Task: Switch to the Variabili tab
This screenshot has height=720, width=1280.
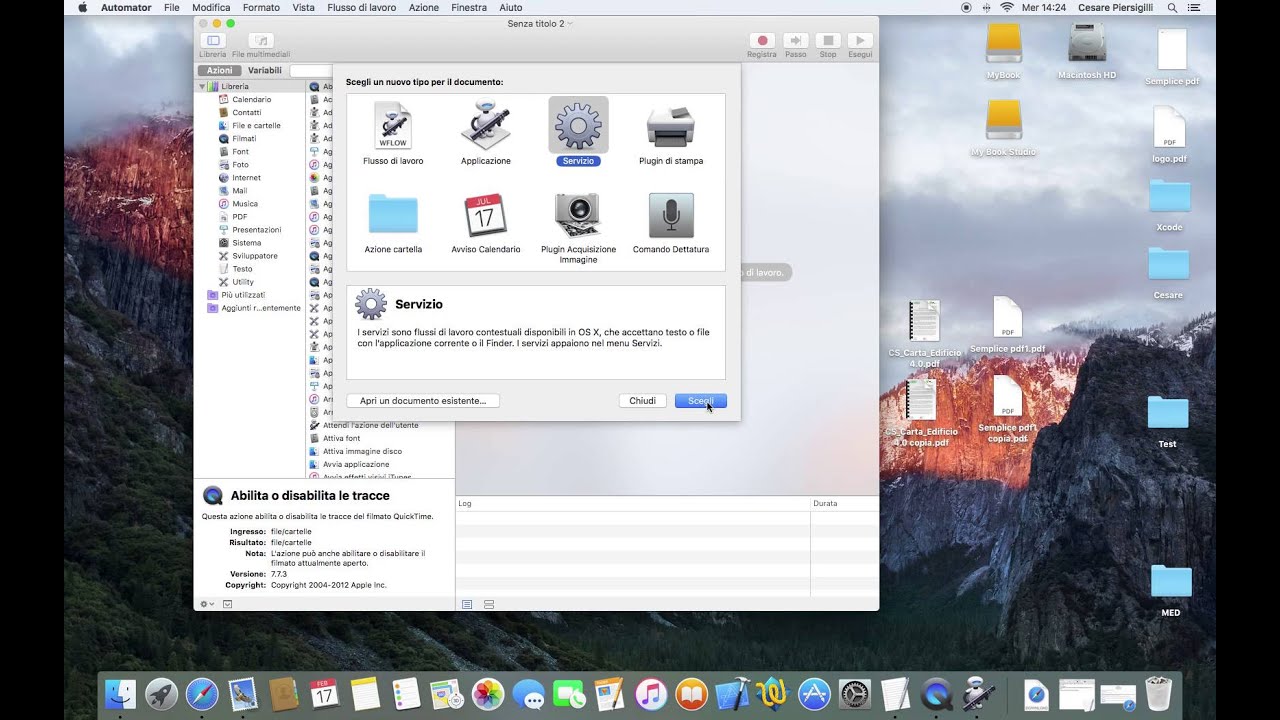Action: [x=265, y=71]
